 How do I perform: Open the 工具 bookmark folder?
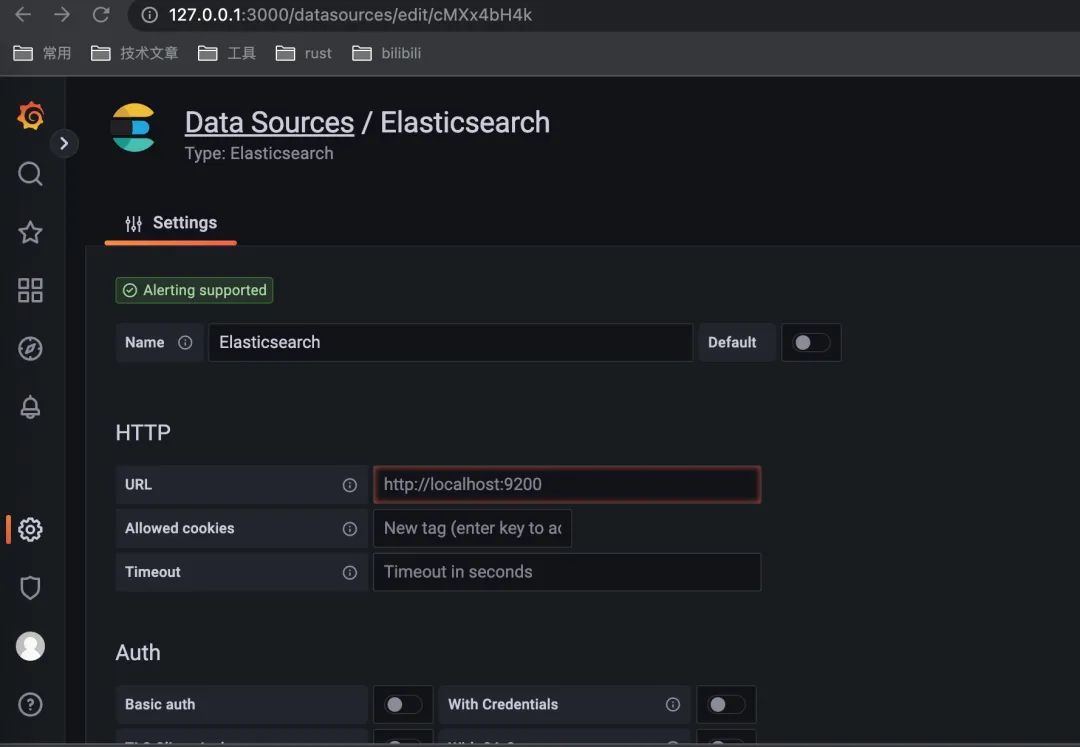(x=227, y=53)
